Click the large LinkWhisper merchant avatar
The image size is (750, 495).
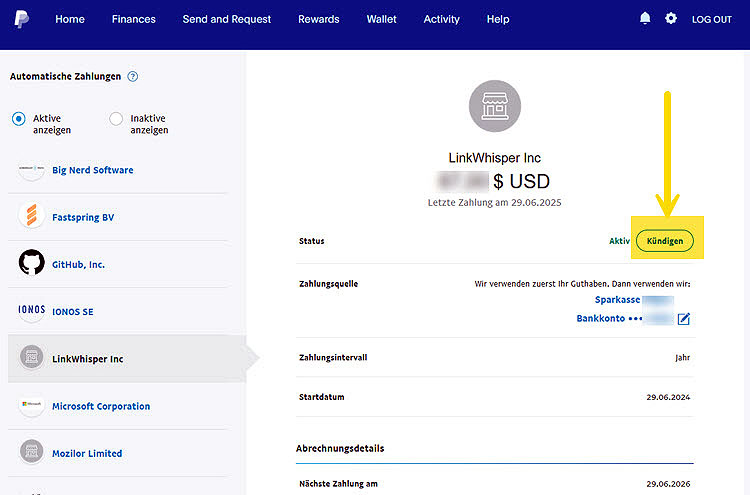495,106
